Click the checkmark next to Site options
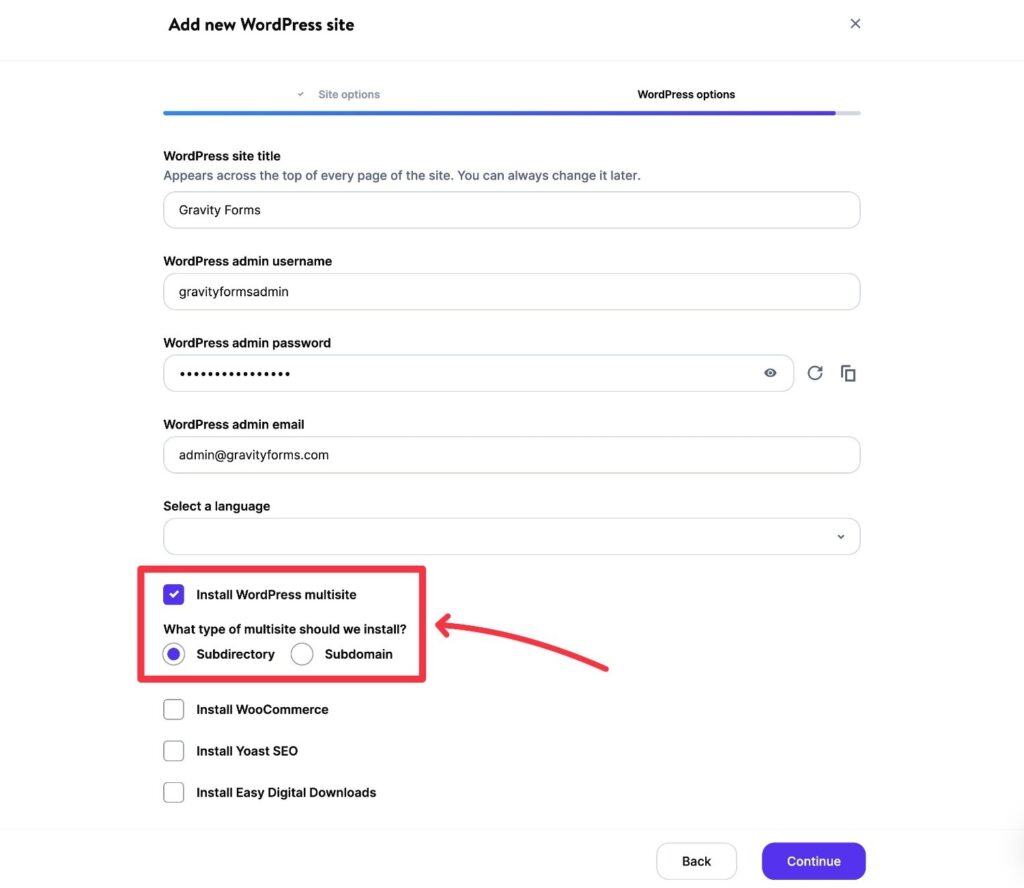This screenshot has width=1024, height=888. [x=300, y=93]
